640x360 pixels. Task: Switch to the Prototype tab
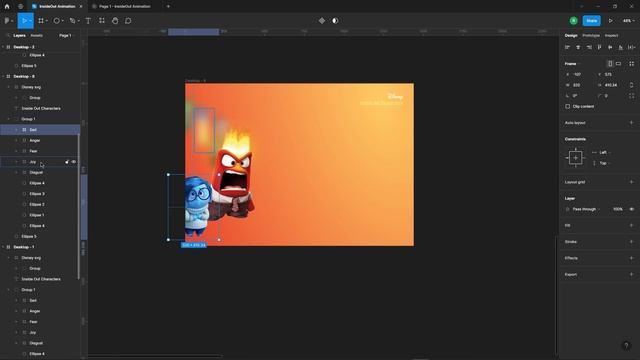click(591, 36)
